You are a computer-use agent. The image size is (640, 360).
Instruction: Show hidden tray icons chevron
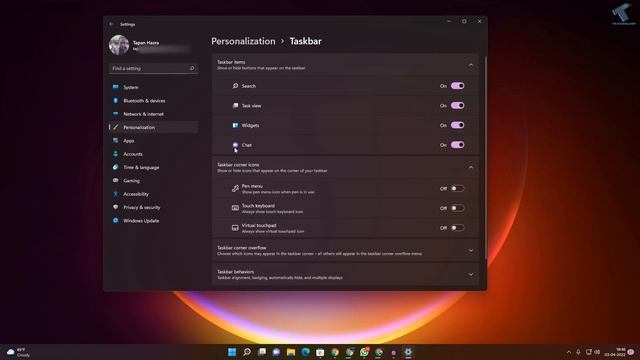point(569,352)
